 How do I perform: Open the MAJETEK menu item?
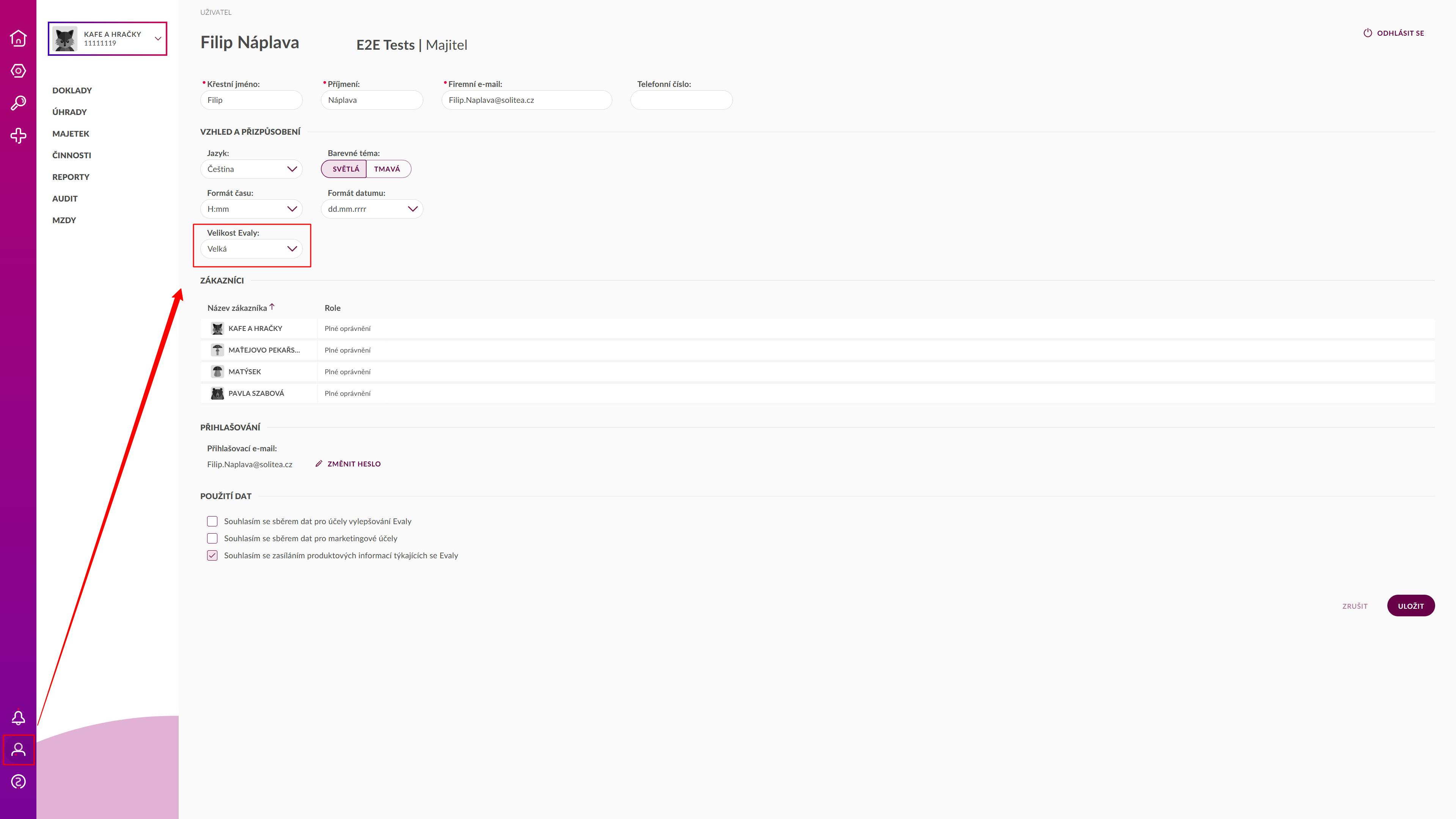point(71,134)
